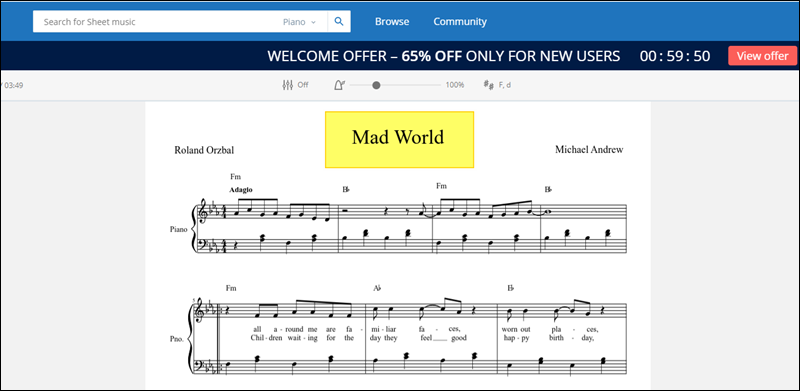The image size is (800, 391).
Task: Click the Ab chord symbol
Action: [377, 288]
